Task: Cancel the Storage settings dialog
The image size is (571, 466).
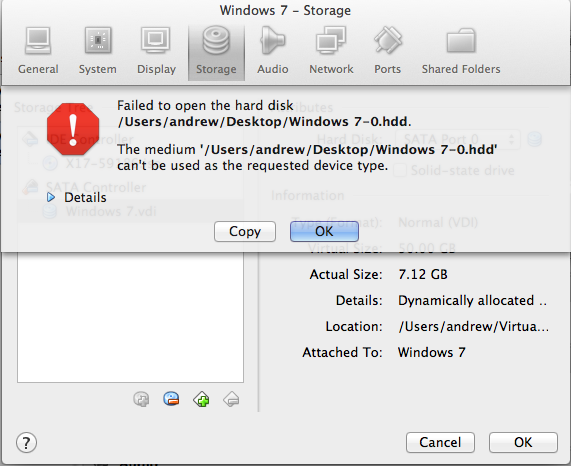Action: click(x=440, y=442)
